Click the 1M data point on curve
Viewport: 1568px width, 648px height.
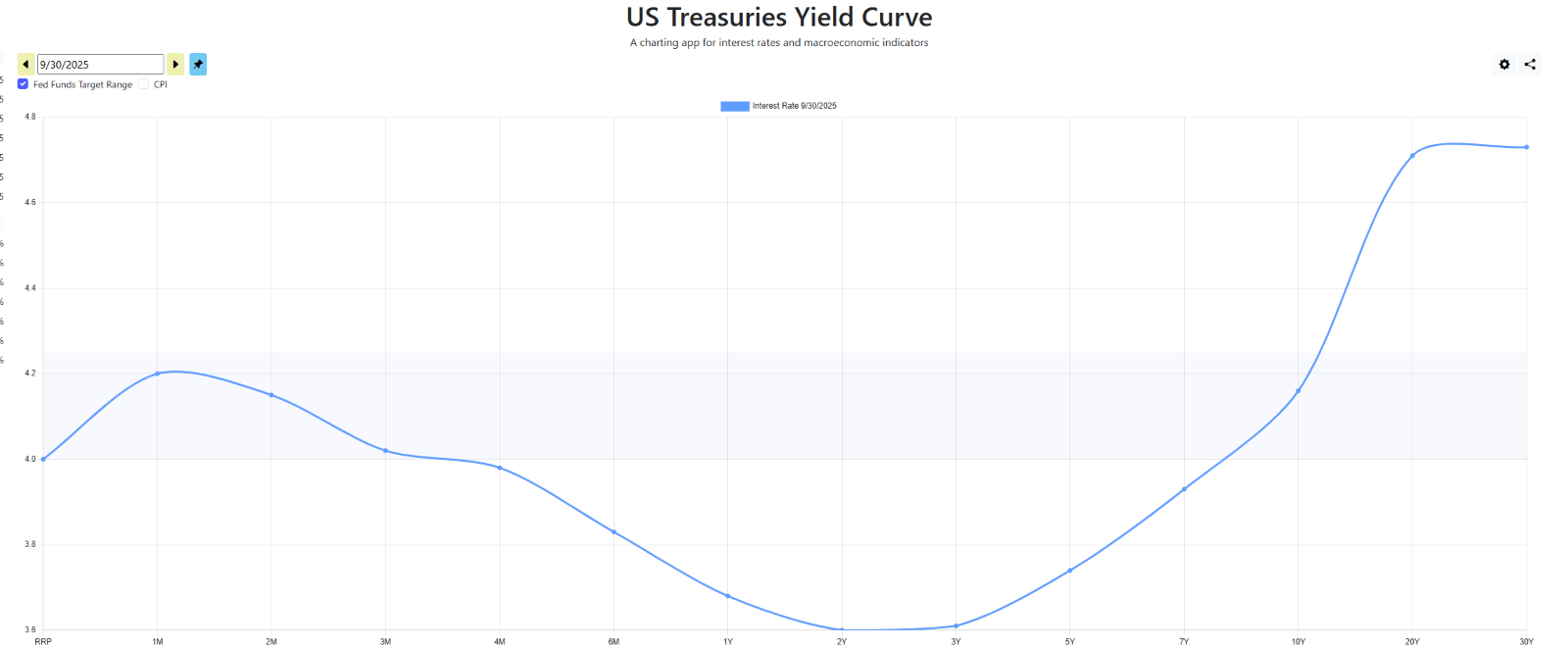[157, 374]
